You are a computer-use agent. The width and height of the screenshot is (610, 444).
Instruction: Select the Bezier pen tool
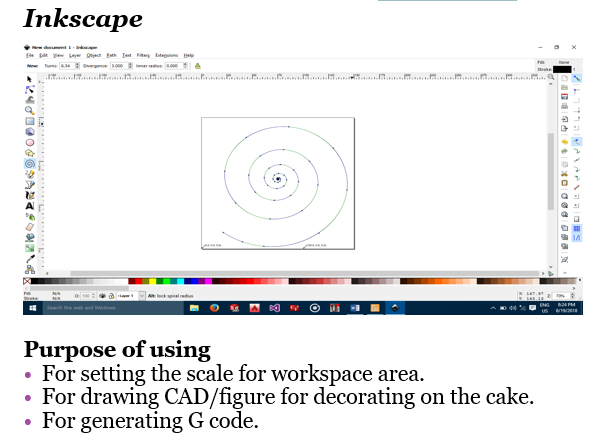click(x=30, y=184)
